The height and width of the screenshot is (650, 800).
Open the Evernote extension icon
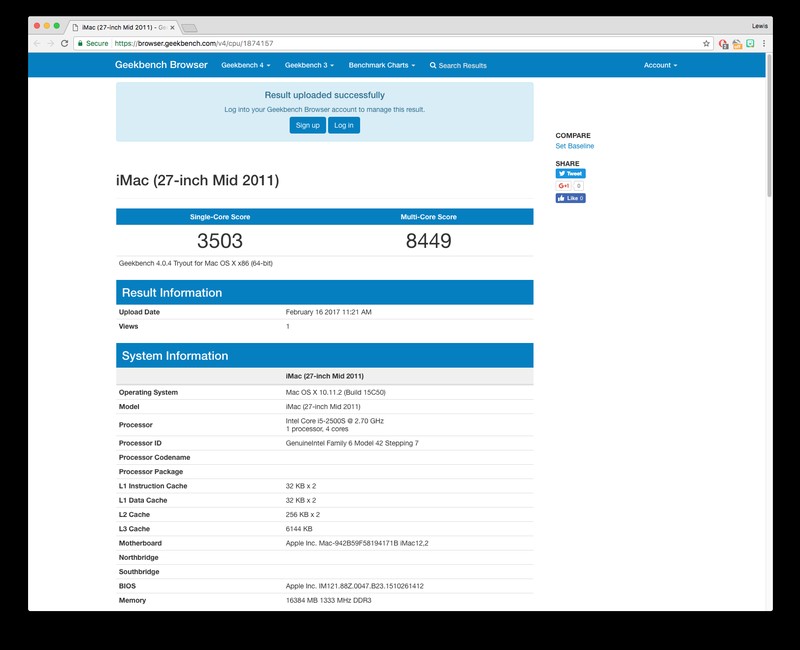(x=749, y=45)
